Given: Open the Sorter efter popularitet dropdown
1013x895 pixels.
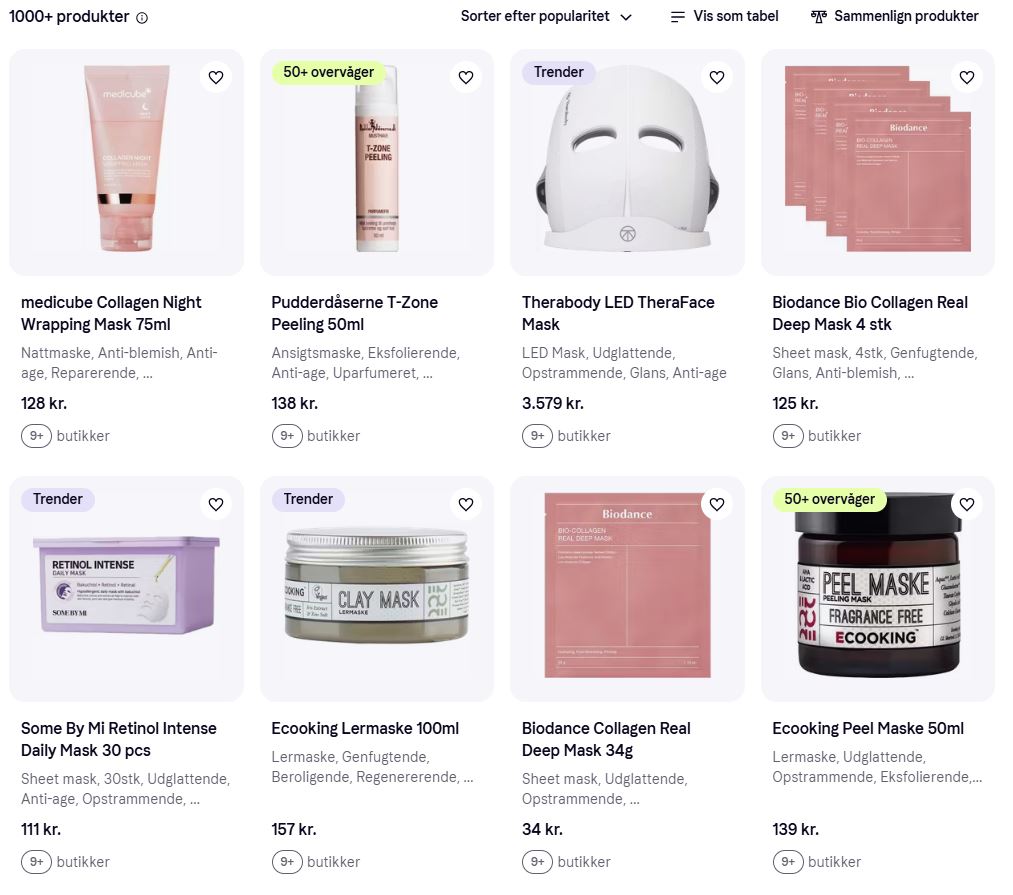Looking at the screenshot, I should [546, 16].
